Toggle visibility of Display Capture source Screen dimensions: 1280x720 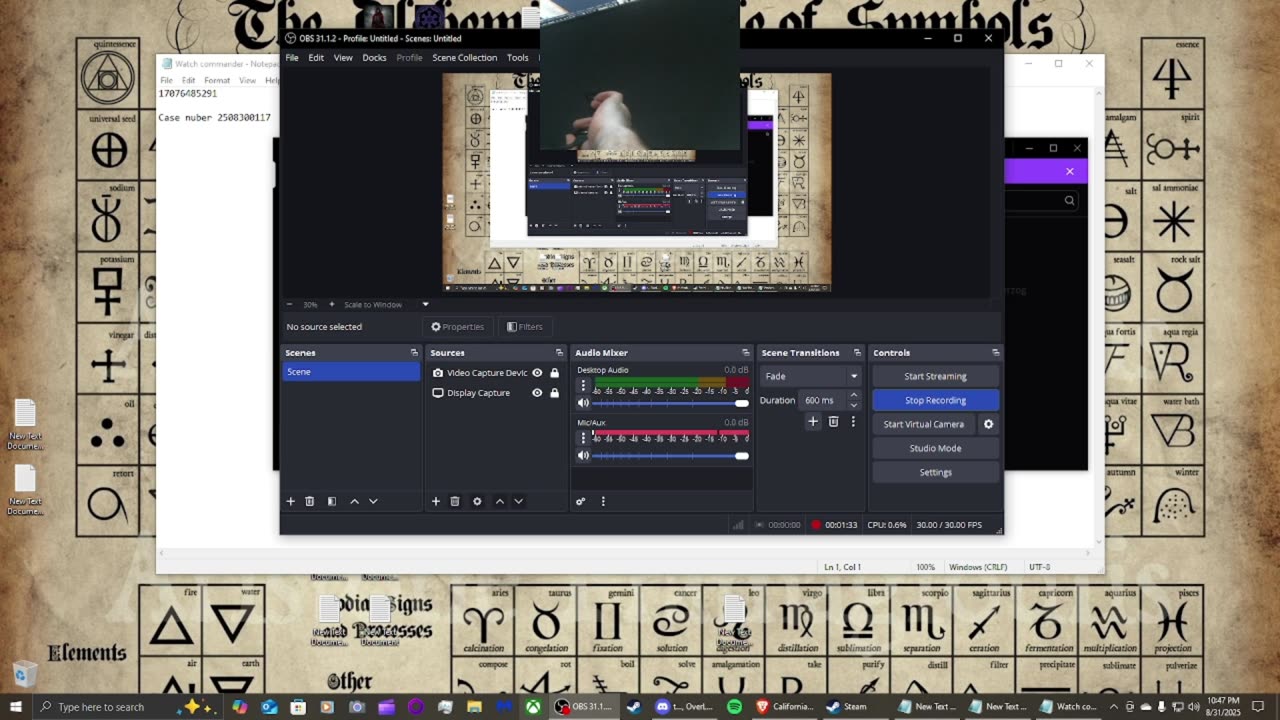[537, 393]
